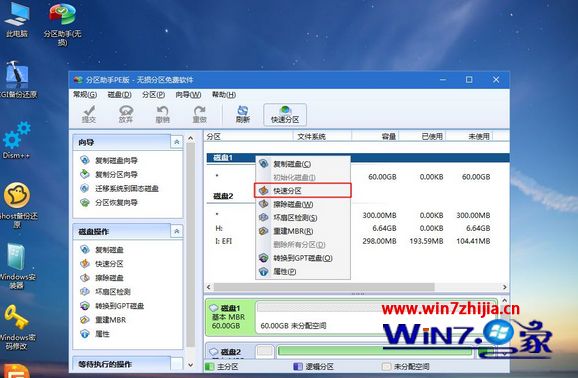Select 快速分区 under 磁盘操作 panel
Viewport: 578px width, 378px height.
(x=102, y=264)
